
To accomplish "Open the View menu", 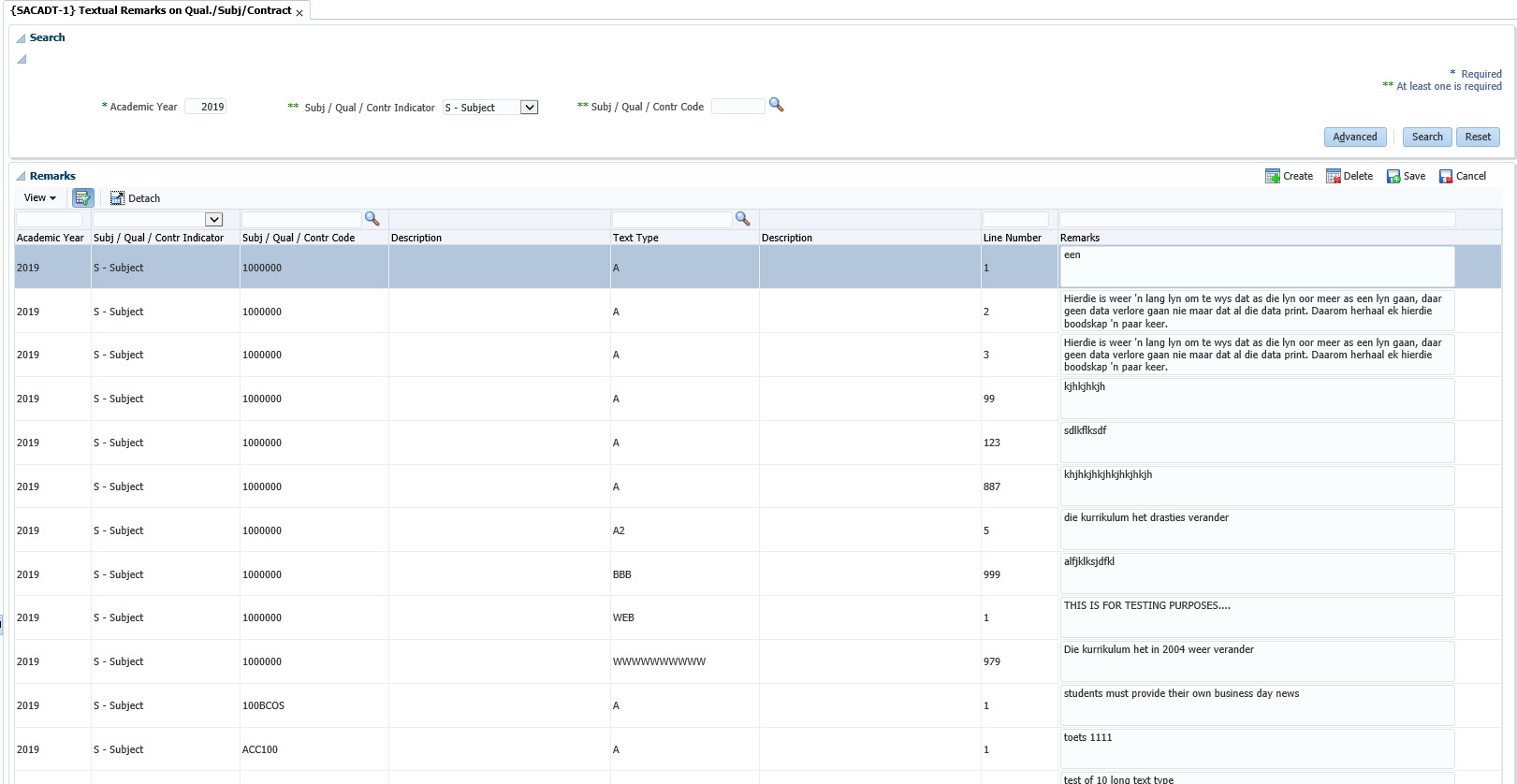I will (x=39, y=198).
